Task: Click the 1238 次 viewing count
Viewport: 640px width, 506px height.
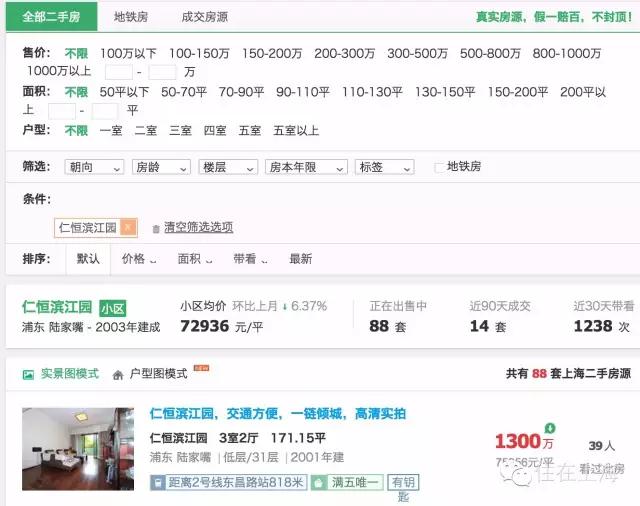Action: coord(602,326)
